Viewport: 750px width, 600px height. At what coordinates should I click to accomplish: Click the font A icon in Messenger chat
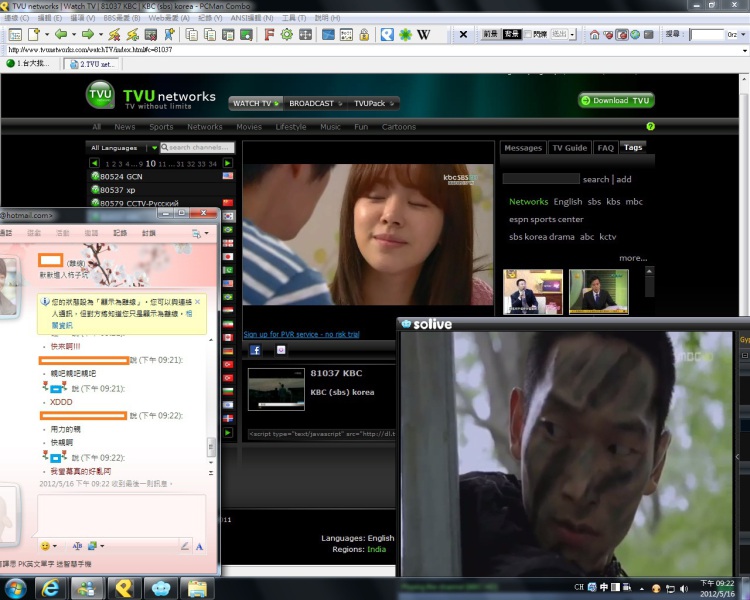(x=199, y=546)
